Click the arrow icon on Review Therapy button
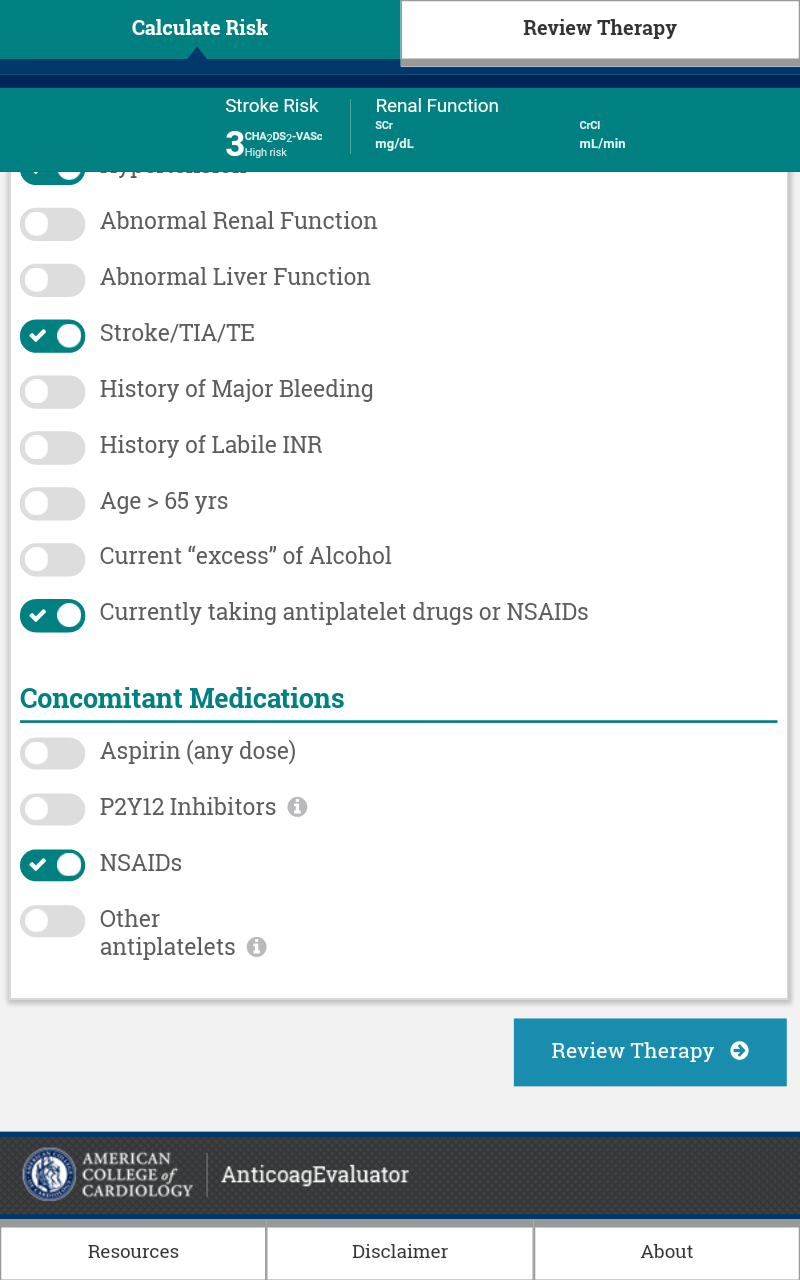Screen dimensions: 800x1280 (739, 1051)
